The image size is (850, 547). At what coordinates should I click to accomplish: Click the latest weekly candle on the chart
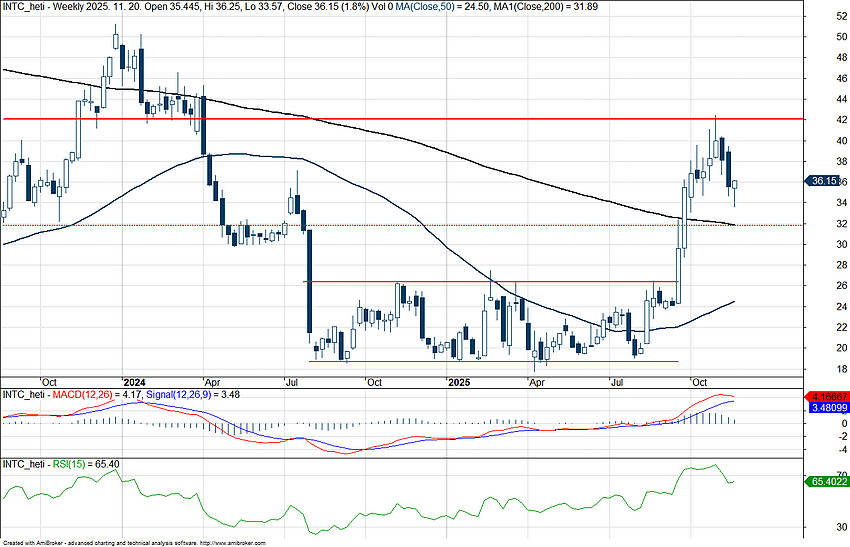(735, 185)
